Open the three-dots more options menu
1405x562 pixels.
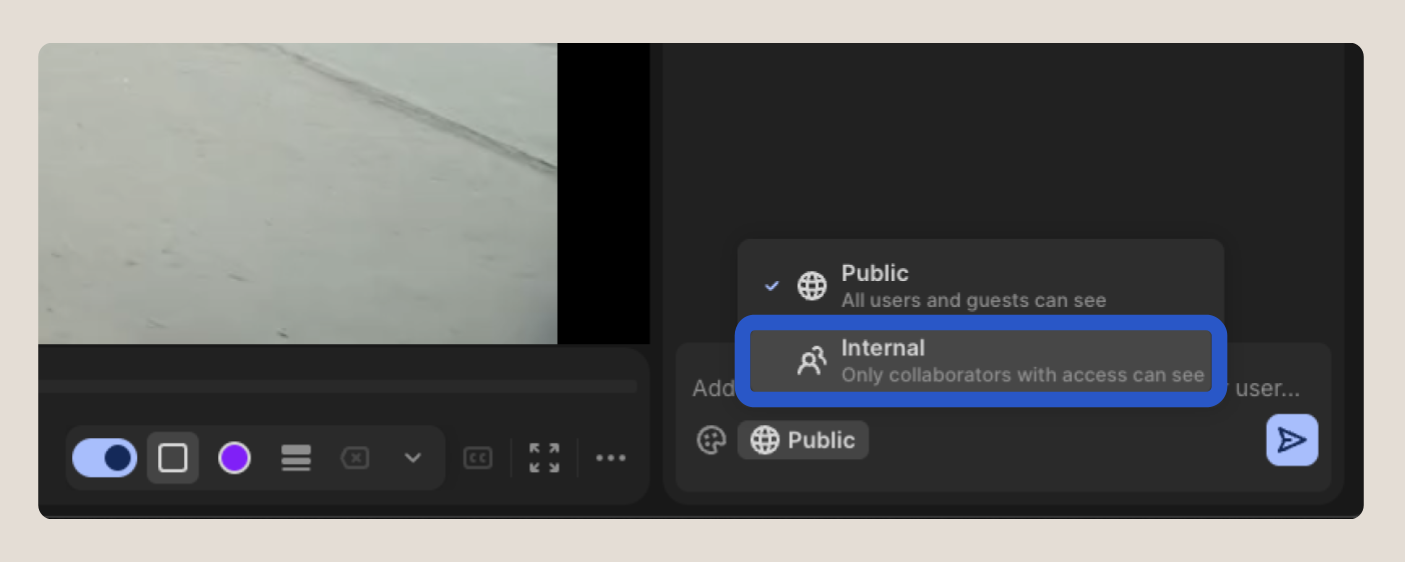click(610, 458)
